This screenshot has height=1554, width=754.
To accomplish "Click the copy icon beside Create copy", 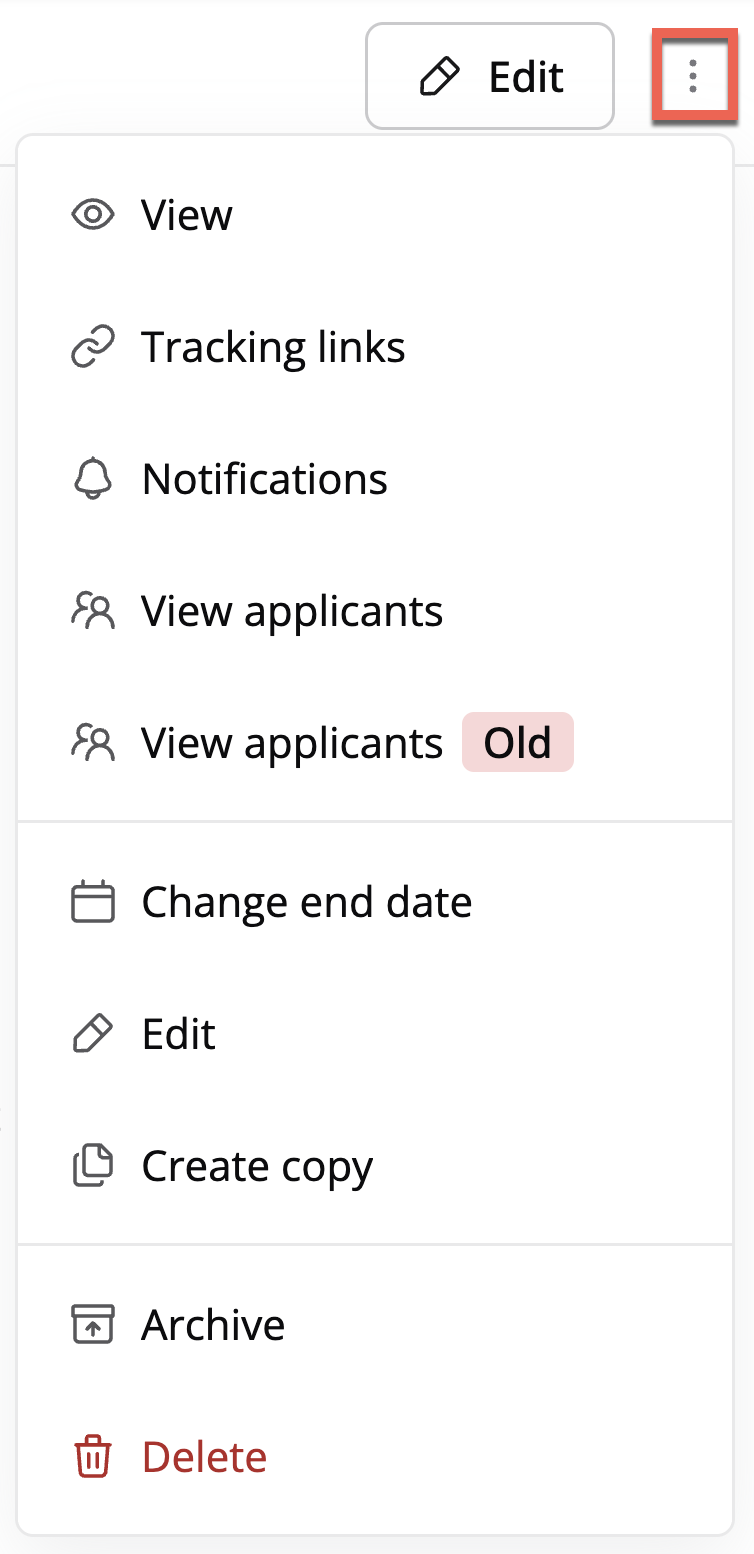I will (93, 1166).
